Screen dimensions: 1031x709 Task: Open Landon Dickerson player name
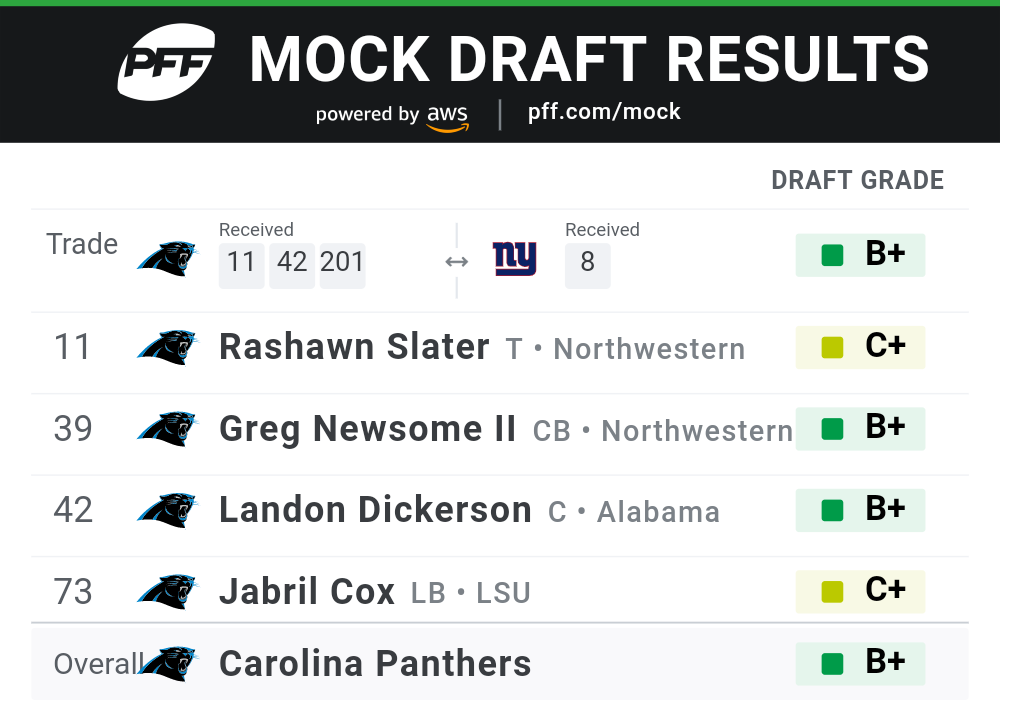(375, 510)
